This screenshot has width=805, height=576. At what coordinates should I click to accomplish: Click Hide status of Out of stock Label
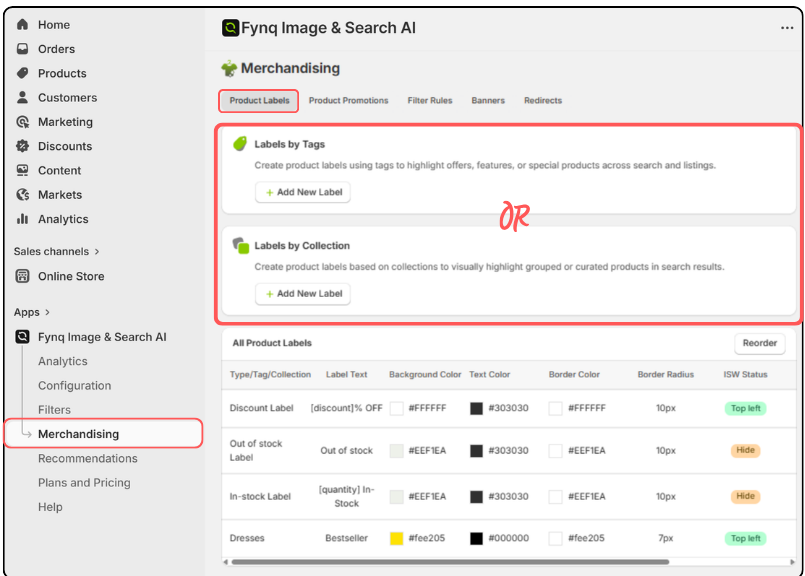click(x=745, y=450)
